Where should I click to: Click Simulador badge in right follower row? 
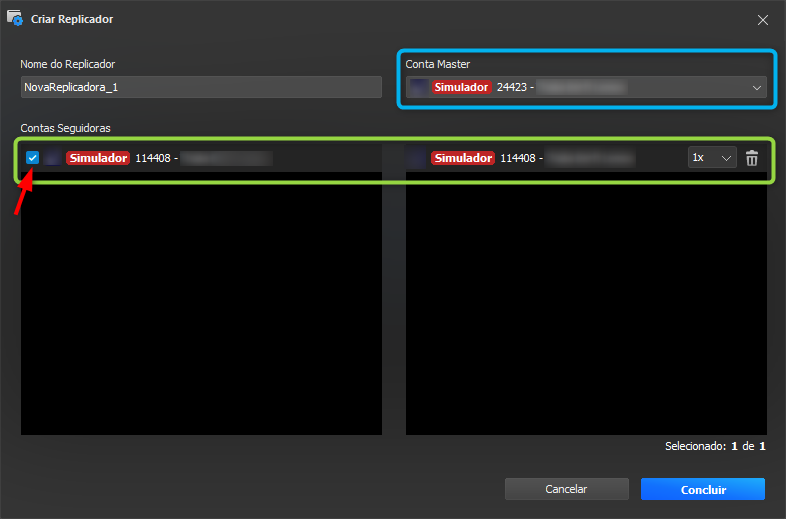(462, 158)
